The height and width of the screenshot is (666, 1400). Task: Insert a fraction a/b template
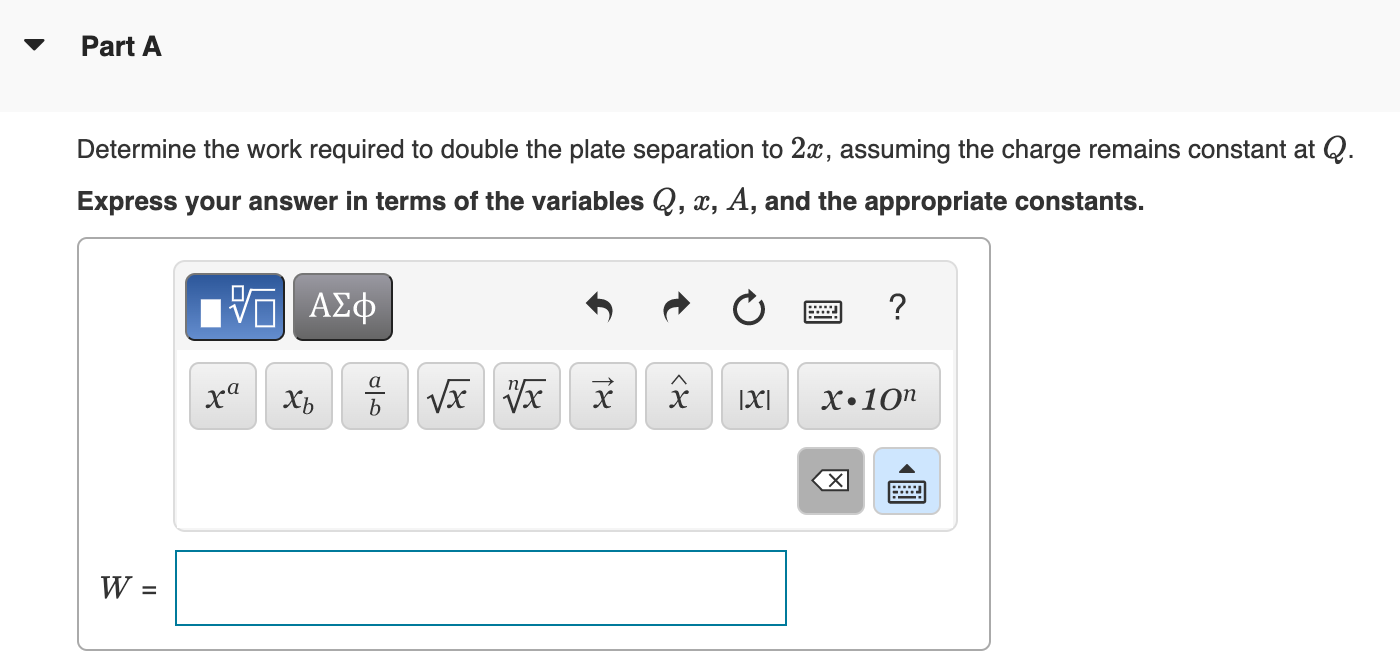374,395
